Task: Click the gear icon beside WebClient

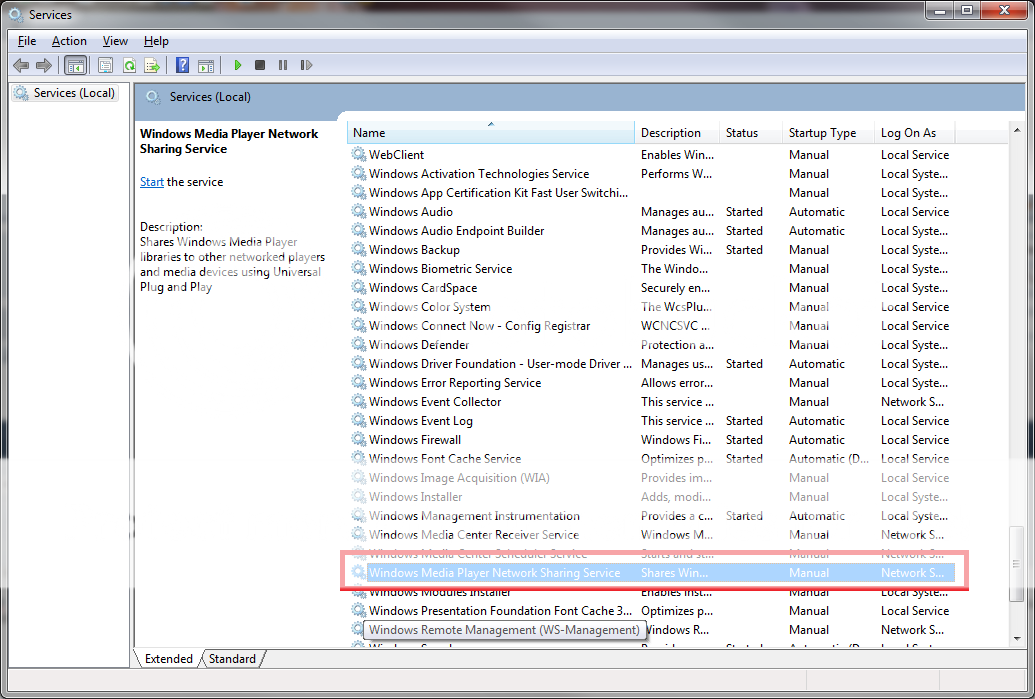Action: (x=358, y=154)
